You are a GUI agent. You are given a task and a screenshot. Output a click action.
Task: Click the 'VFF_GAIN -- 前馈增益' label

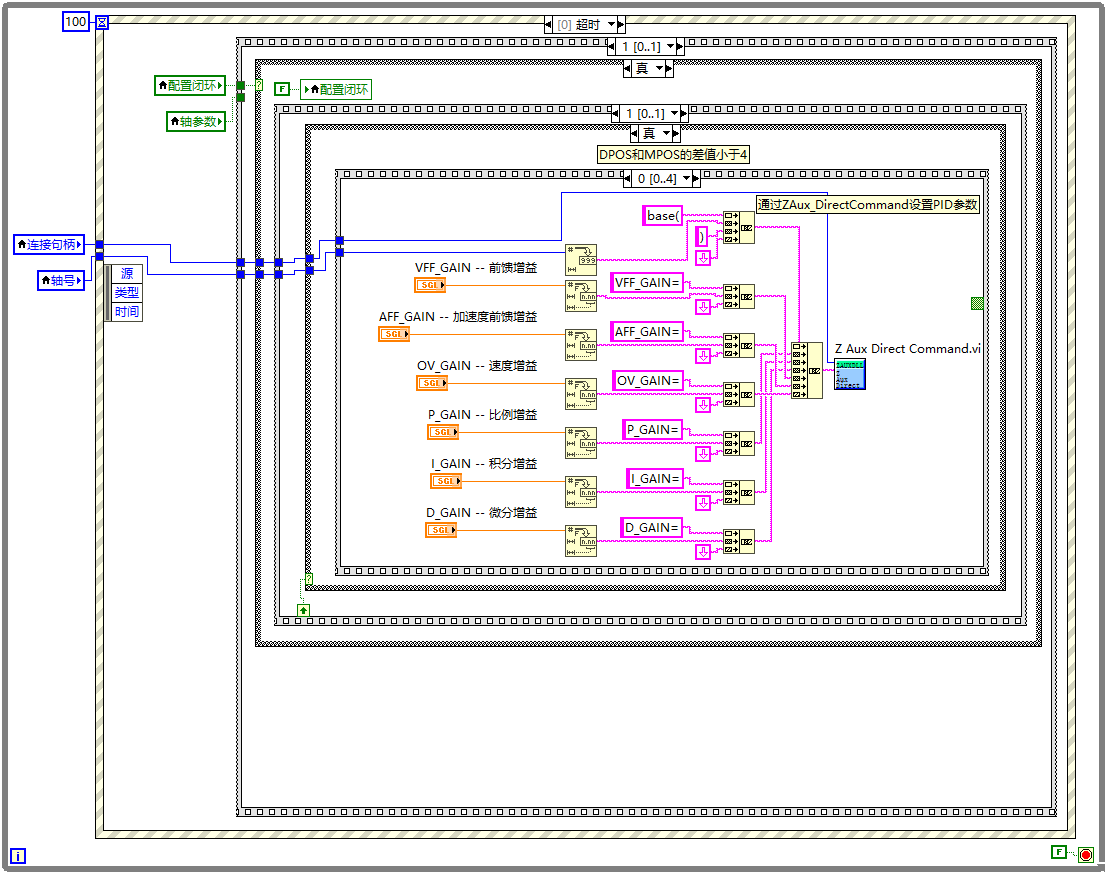pos(476,268)
